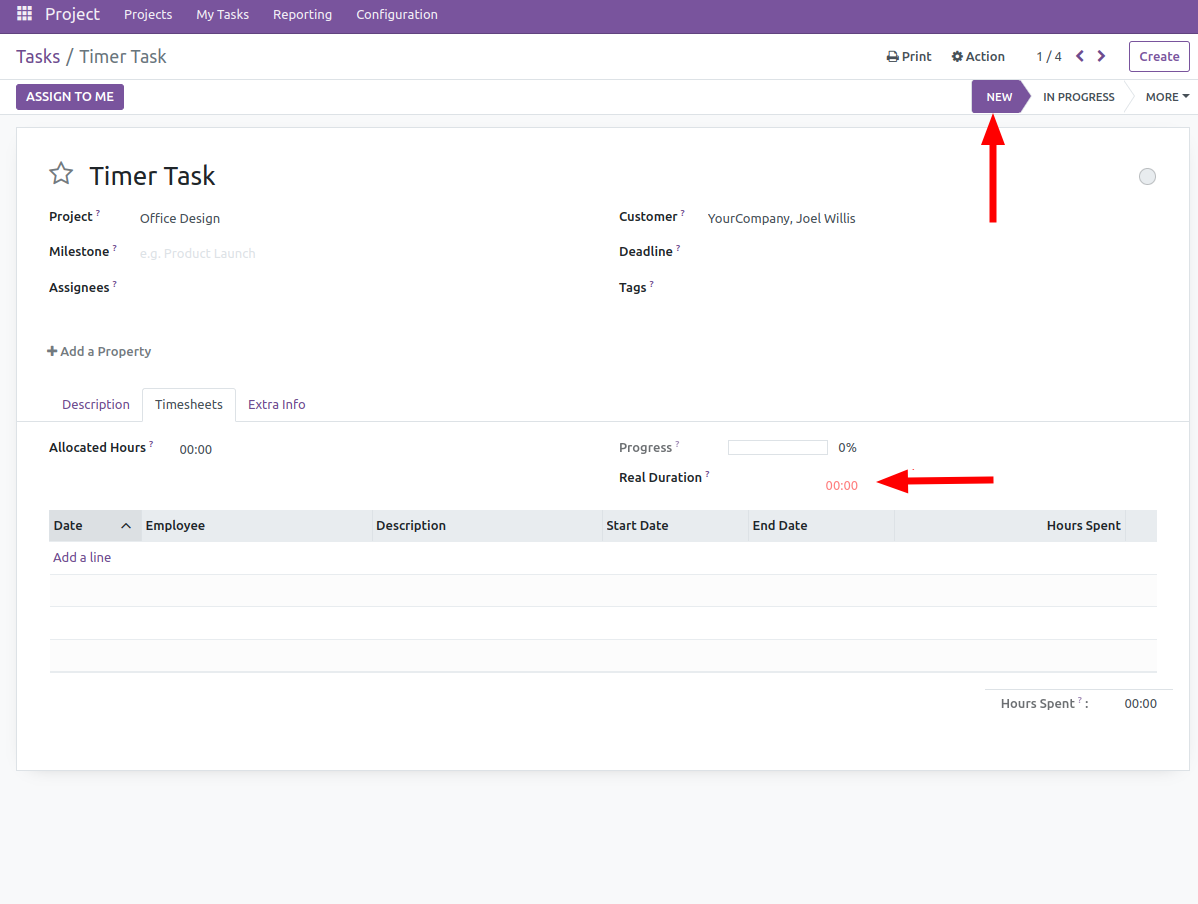
Task: Click Add a line link
Action: pos(82,558)
